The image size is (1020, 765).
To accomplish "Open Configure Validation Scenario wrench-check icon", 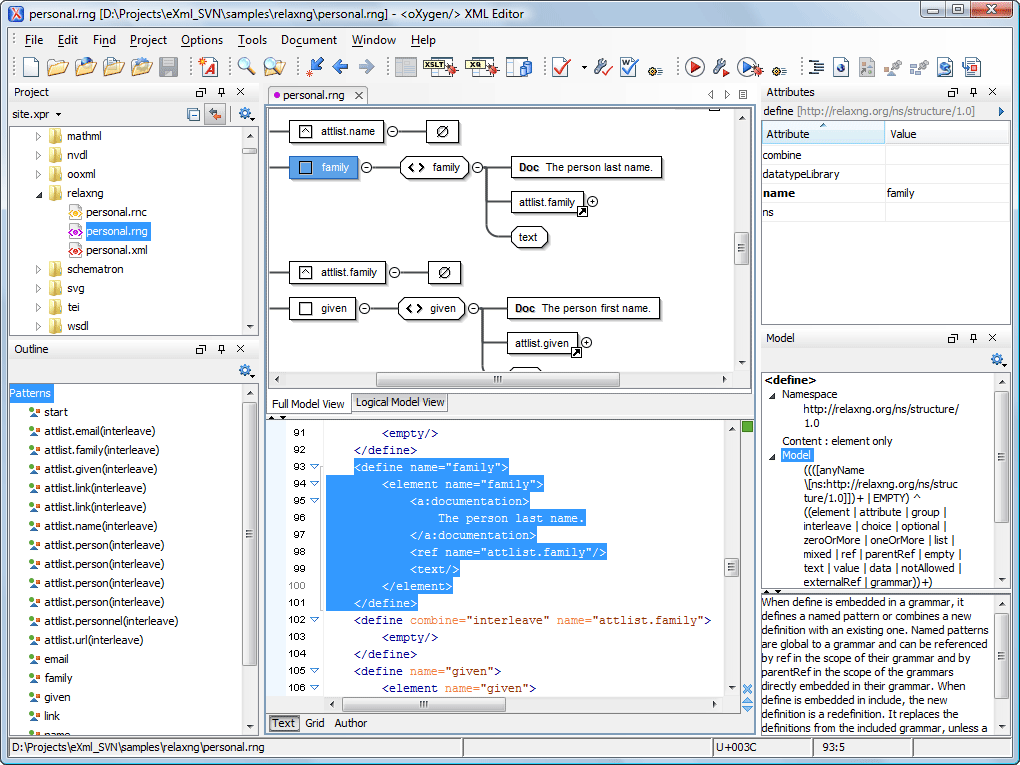I will (x=603, y=67).
